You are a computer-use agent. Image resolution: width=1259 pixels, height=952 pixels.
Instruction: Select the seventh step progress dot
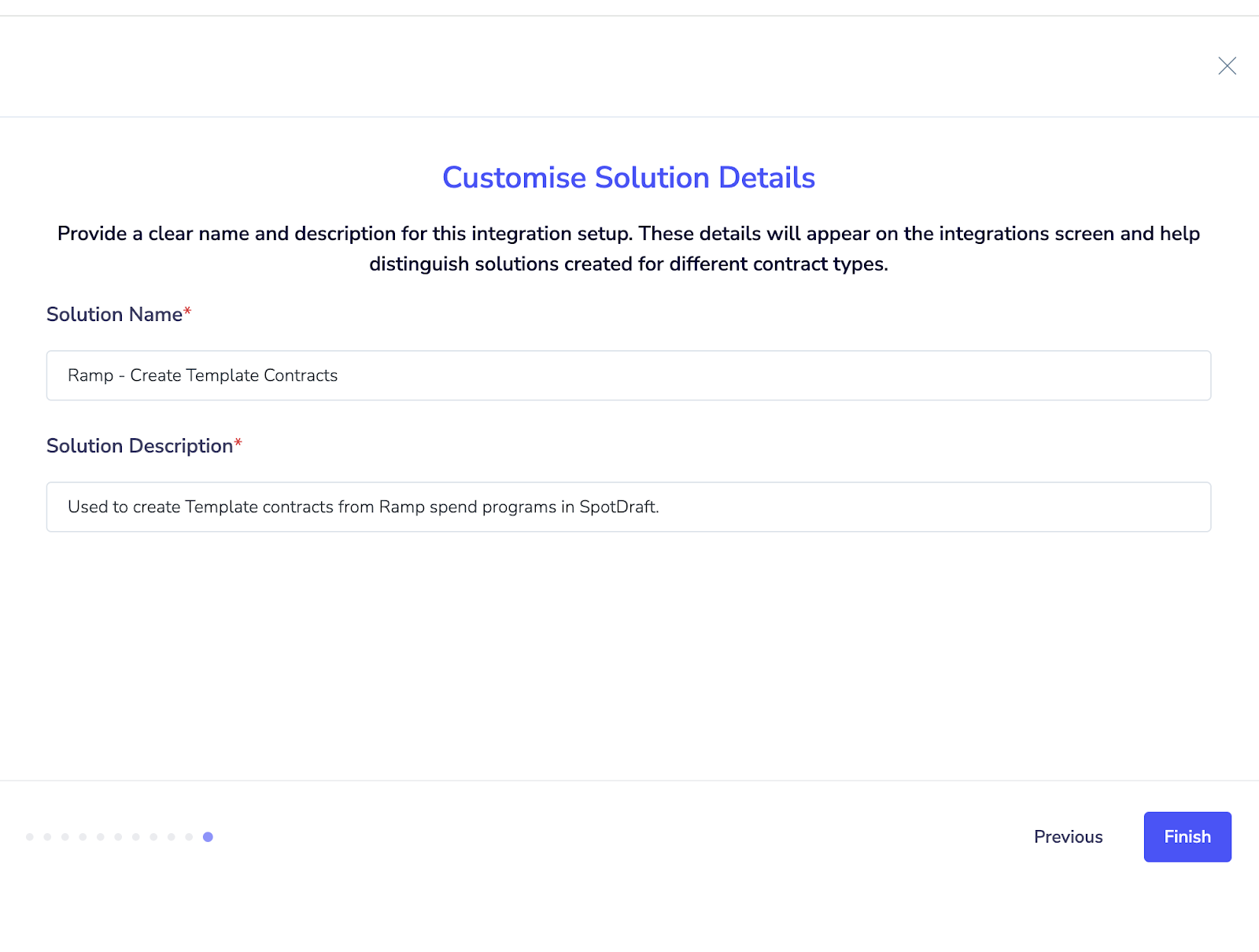tap(136, 836)
